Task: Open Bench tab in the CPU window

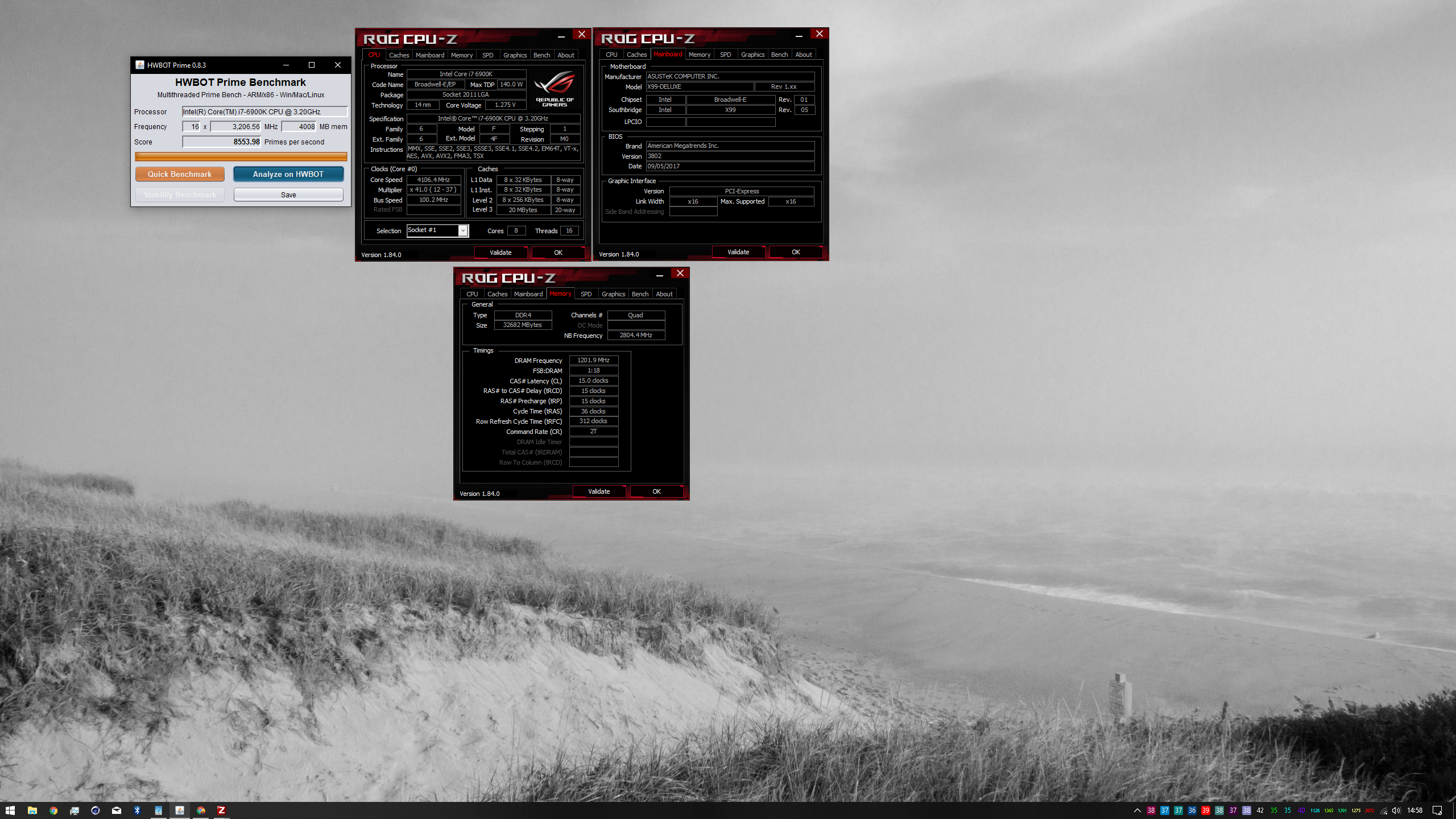Action: (x=541, y=55)
